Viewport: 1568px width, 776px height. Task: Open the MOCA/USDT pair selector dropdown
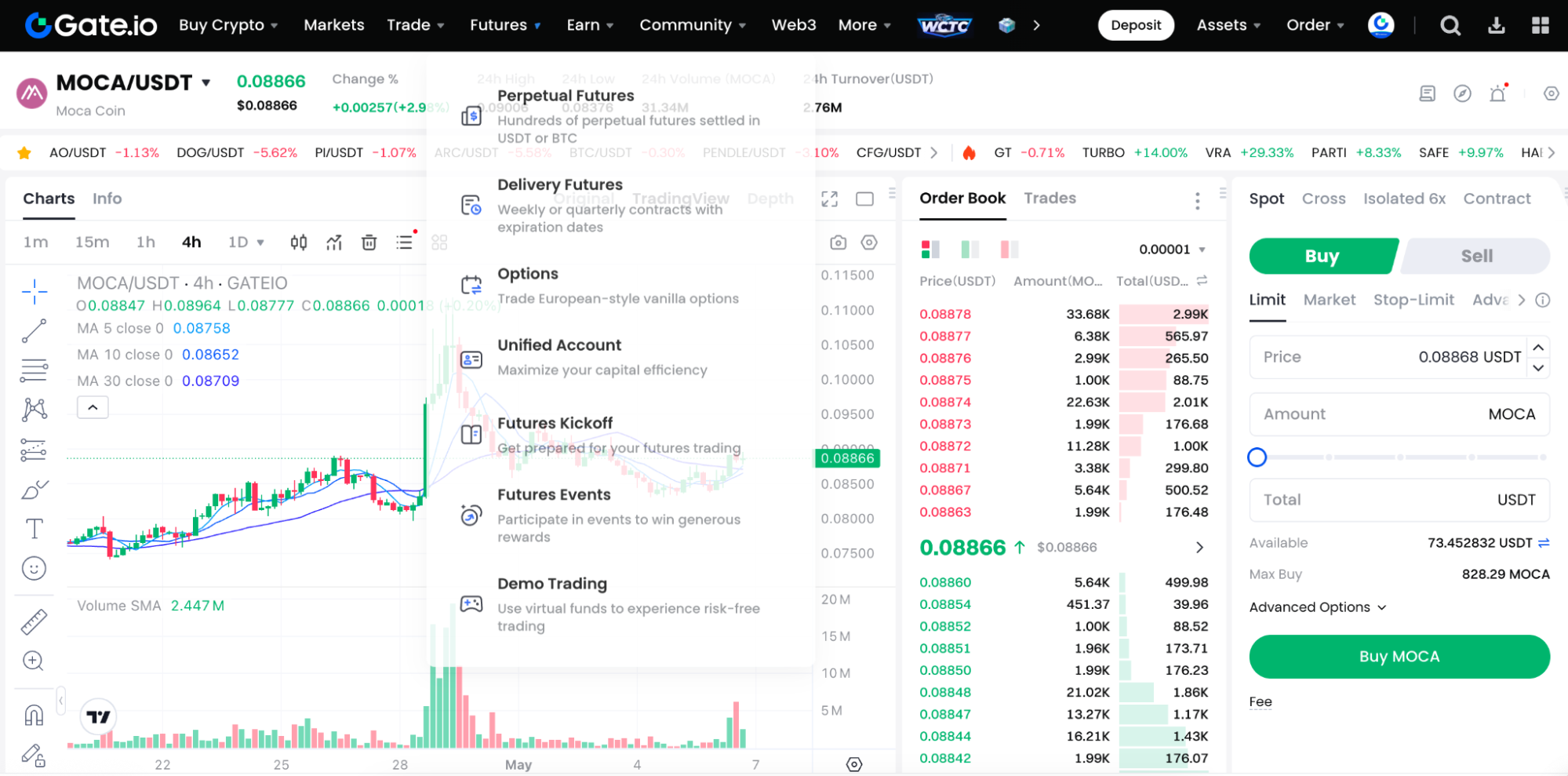point(206,82)
